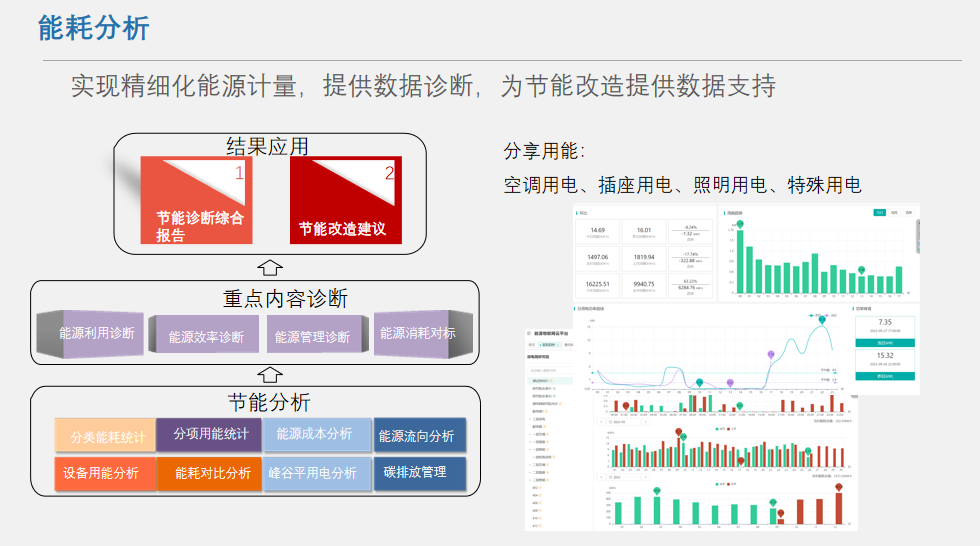
Task: Click the 能源成本分析 box
Action: (314, 434)
